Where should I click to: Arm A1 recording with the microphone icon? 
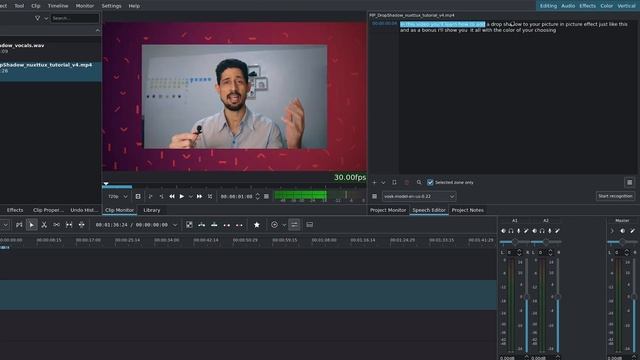[519, 231]
